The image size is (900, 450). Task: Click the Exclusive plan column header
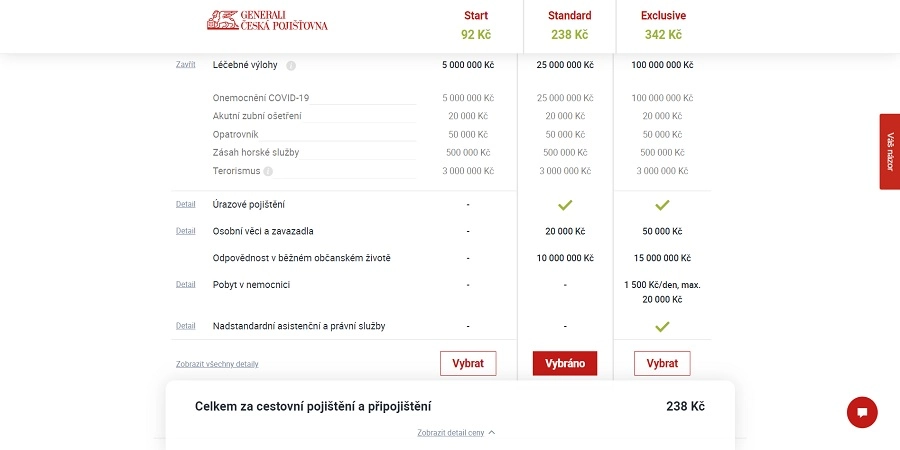[x=663, y=25]
